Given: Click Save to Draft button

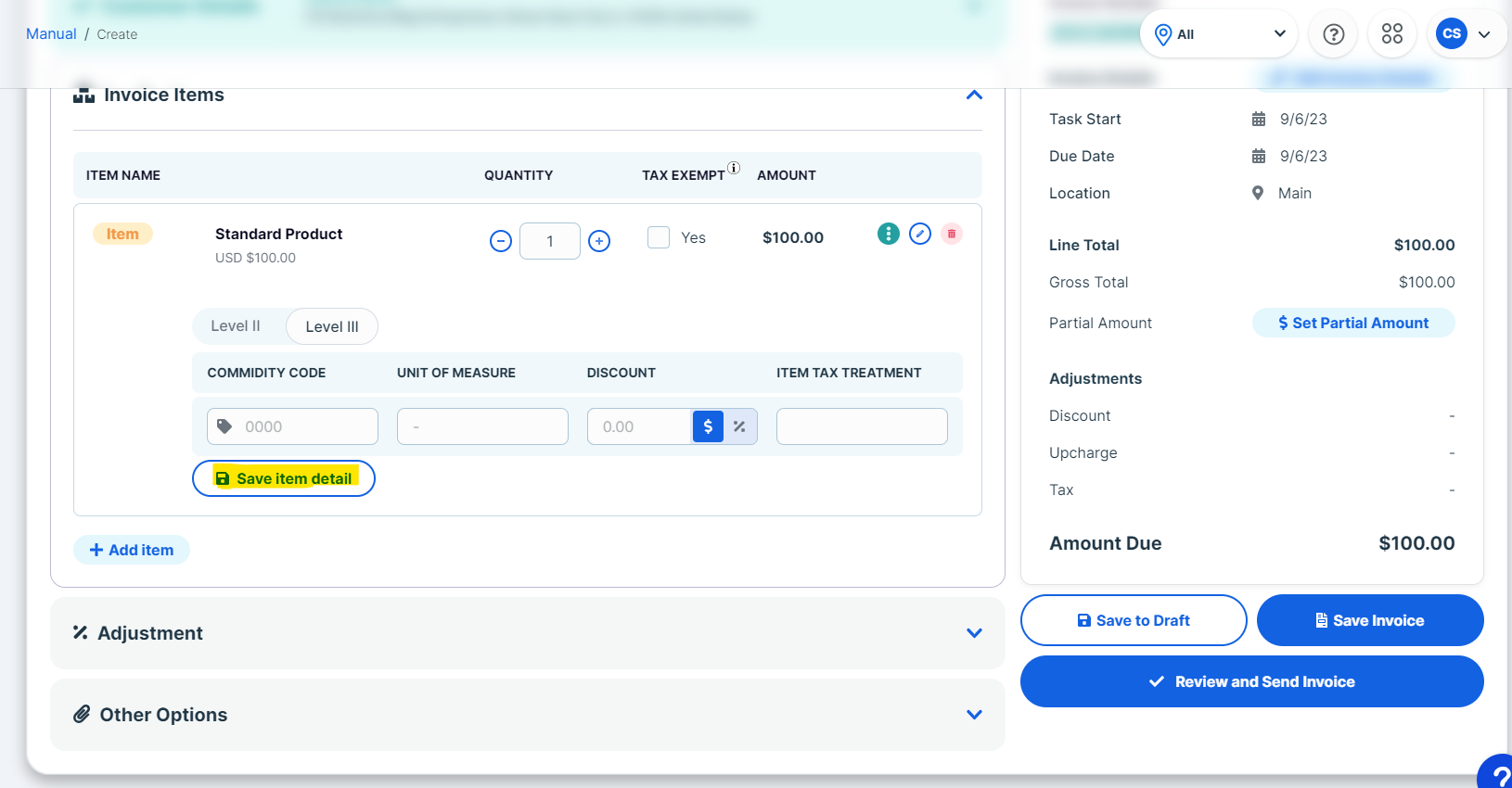Looking at the screenshot, I should (1134, 620).
